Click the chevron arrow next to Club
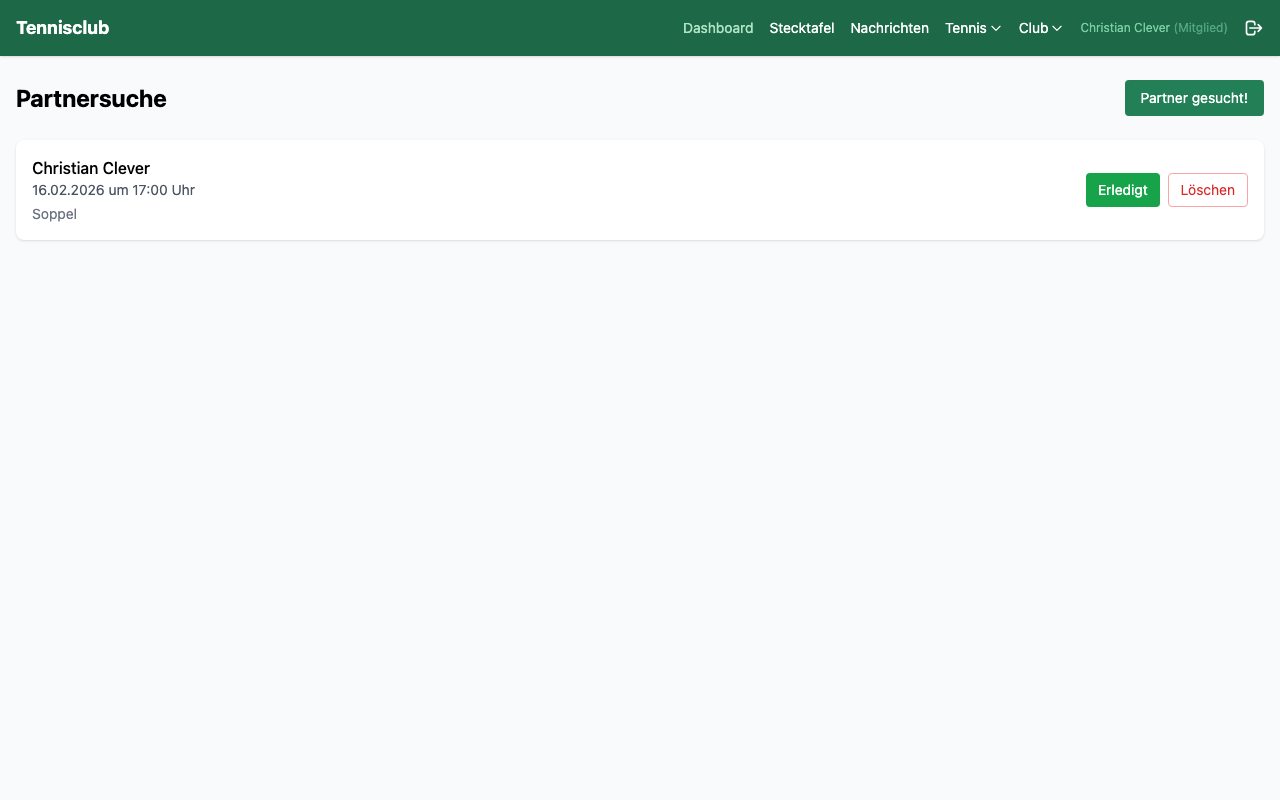This screenshot has width=1280, height=800. pyautogui.click(x=1057, y=29)
